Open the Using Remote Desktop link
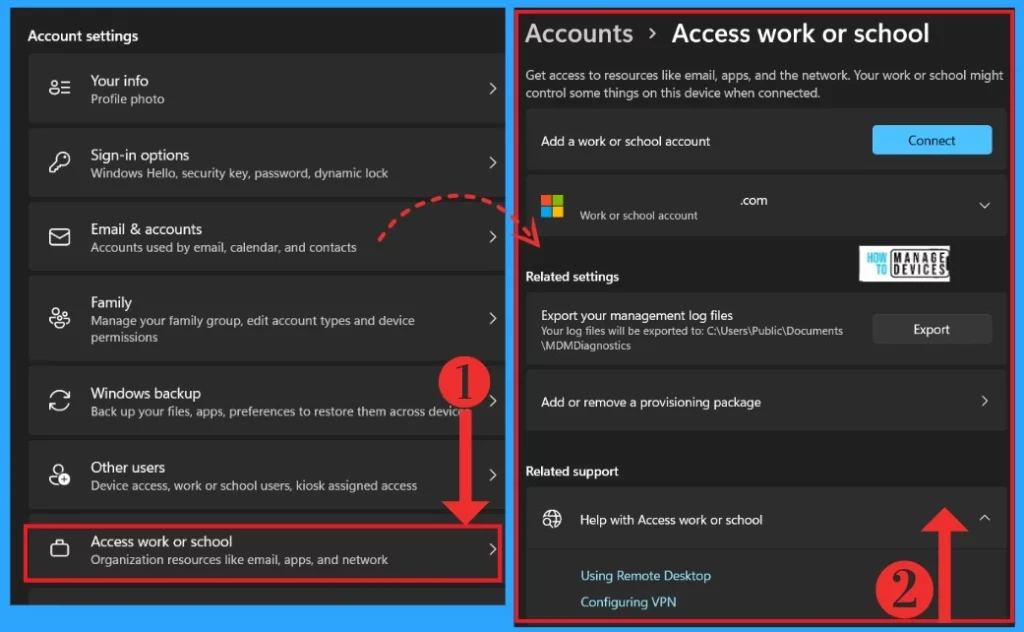Image resolution: width=1024 pixels, height=632 pixels. [645, 576]
